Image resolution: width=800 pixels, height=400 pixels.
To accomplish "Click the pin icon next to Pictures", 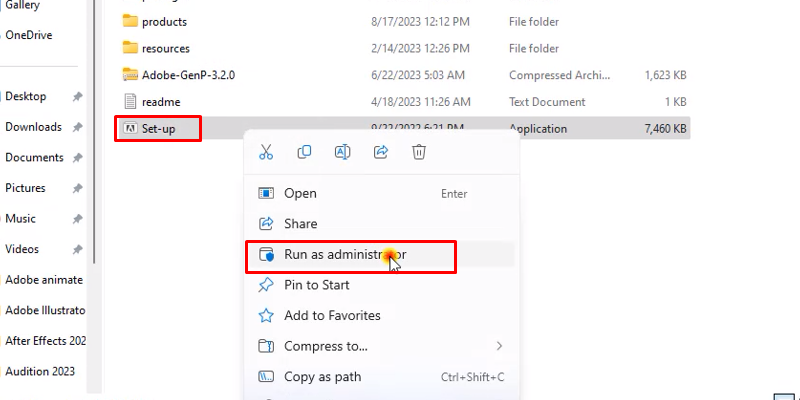I will tap(77, 188).
